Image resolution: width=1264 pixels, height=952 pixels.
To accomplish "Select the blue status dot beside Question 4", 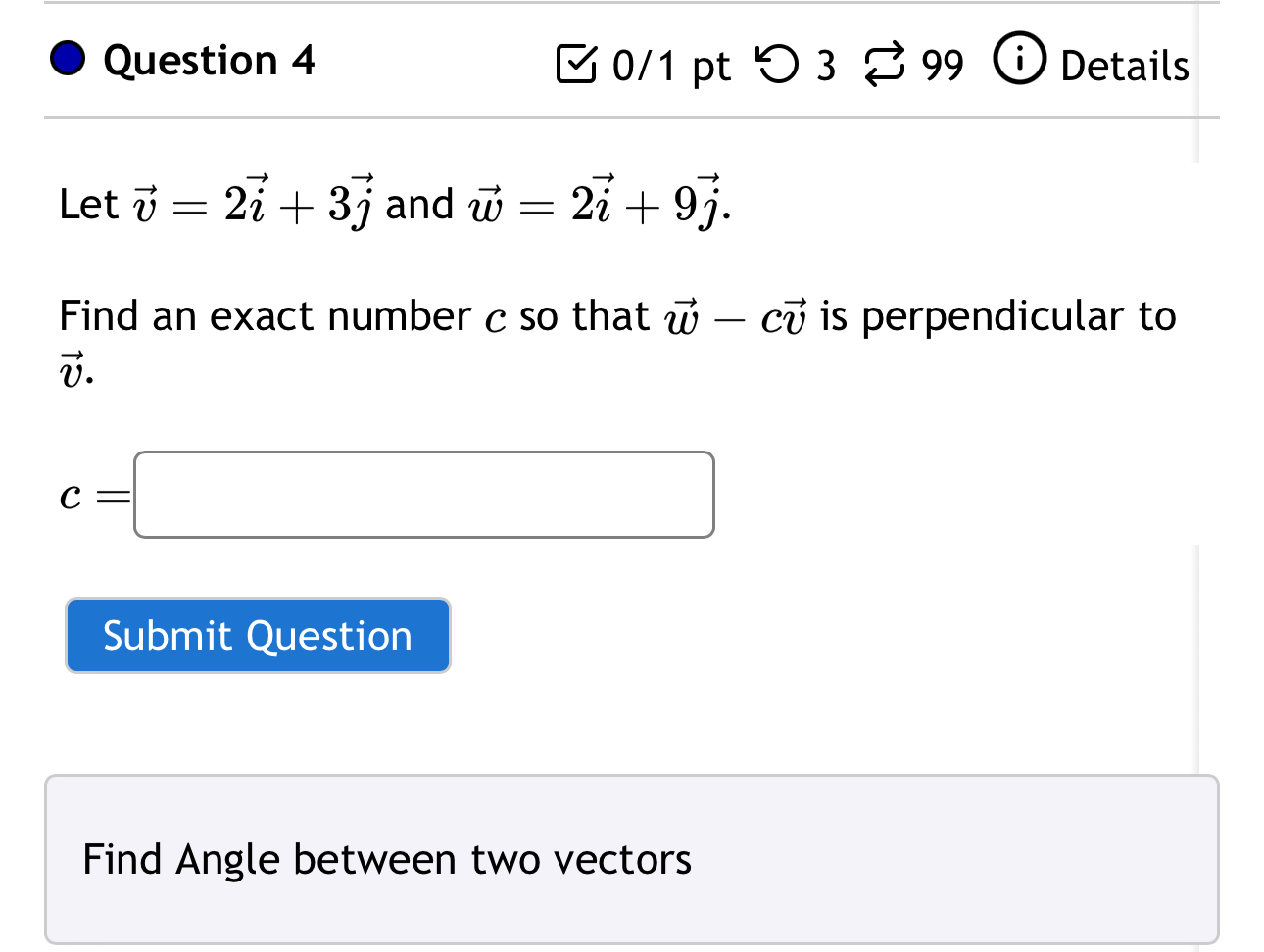I will [x=67, y=60].
